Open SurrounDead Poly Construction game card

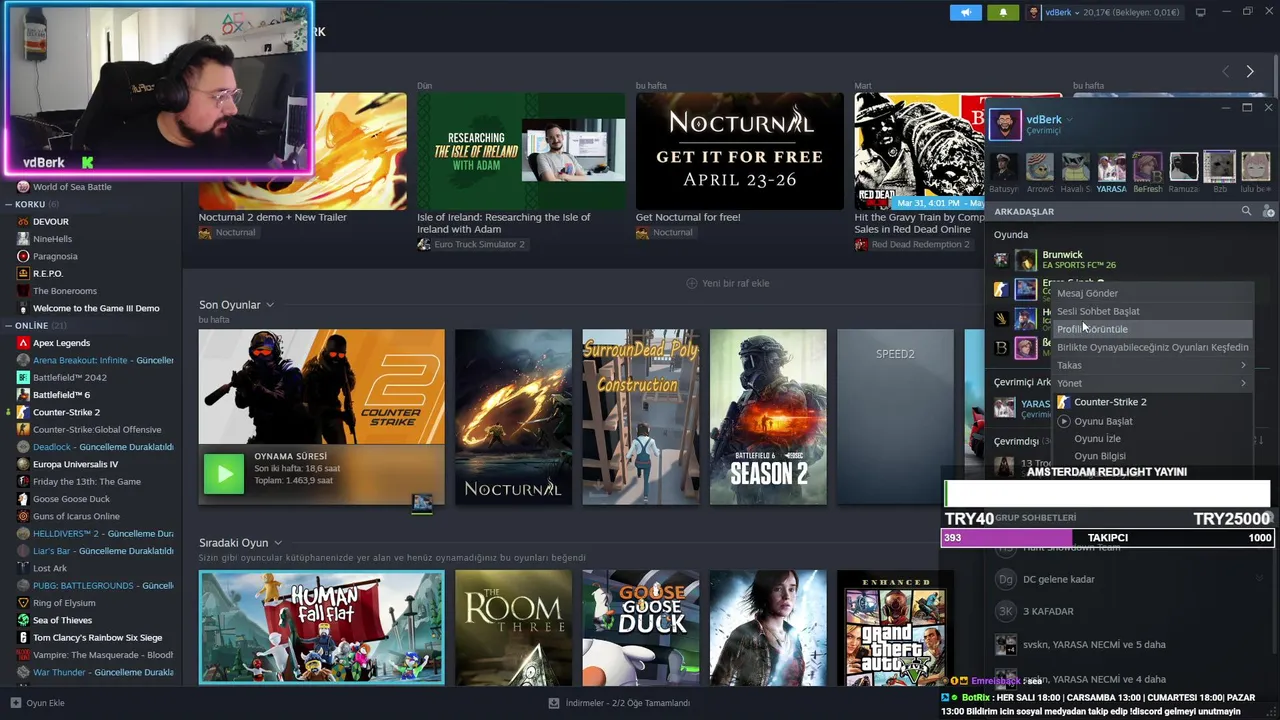click(641, 417)
